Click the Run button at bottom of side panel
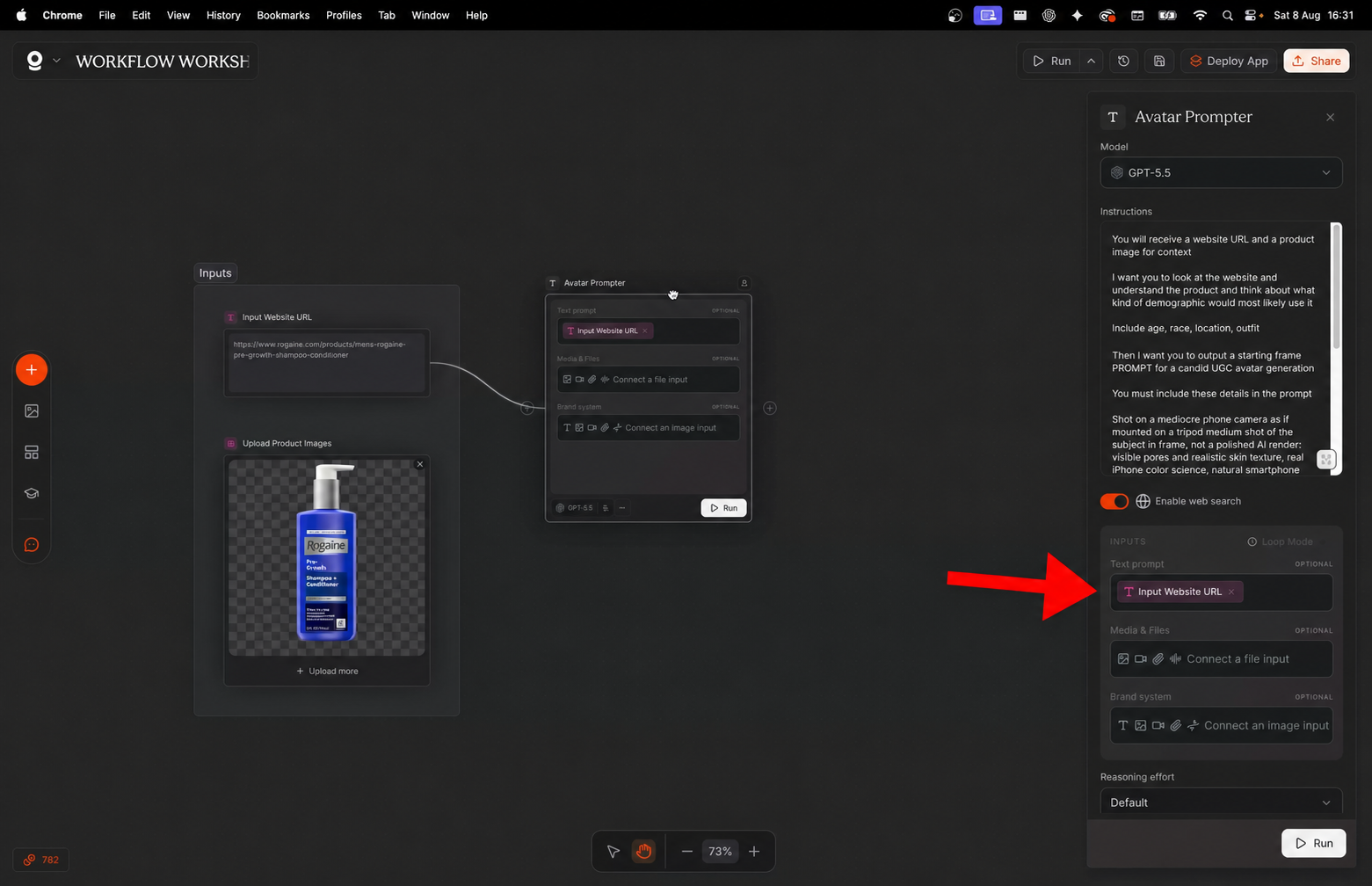 1314,843
